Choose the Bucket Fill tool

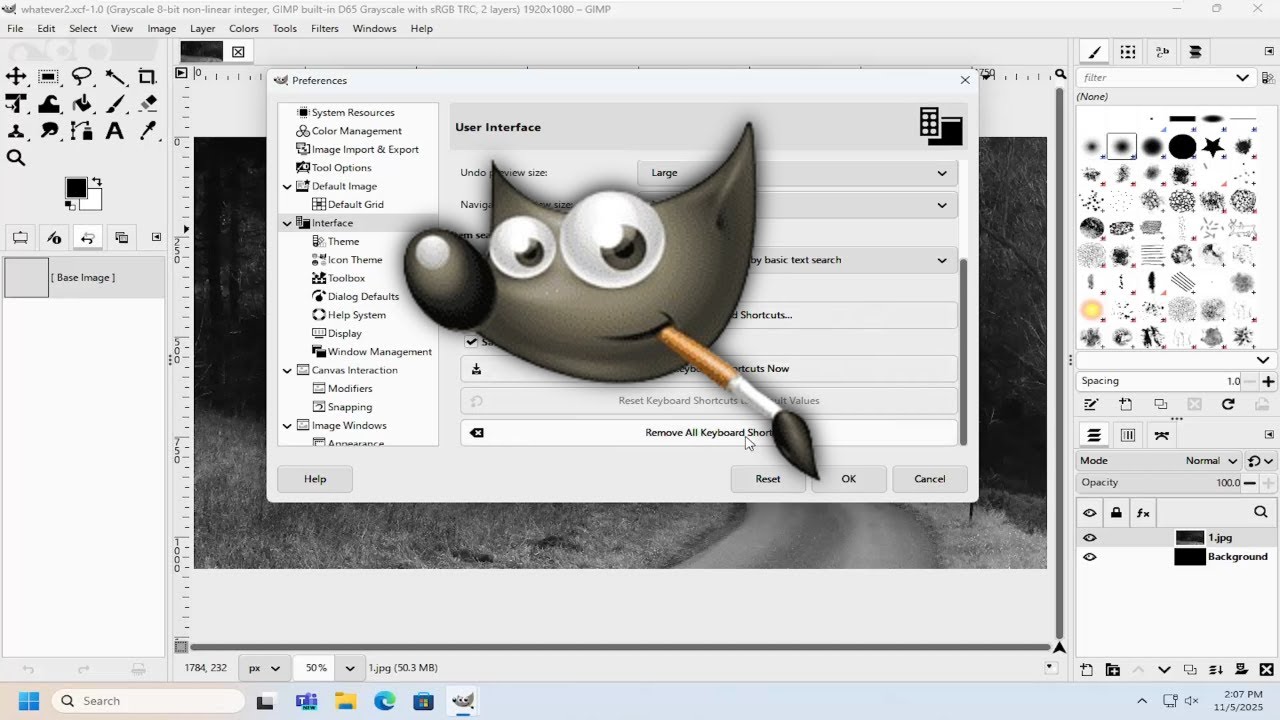(x=82, y=103)
